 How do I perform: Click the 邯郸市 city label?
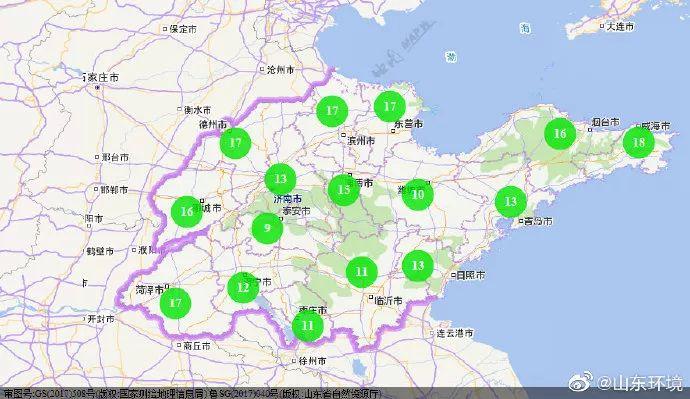(x=114, y=190)
